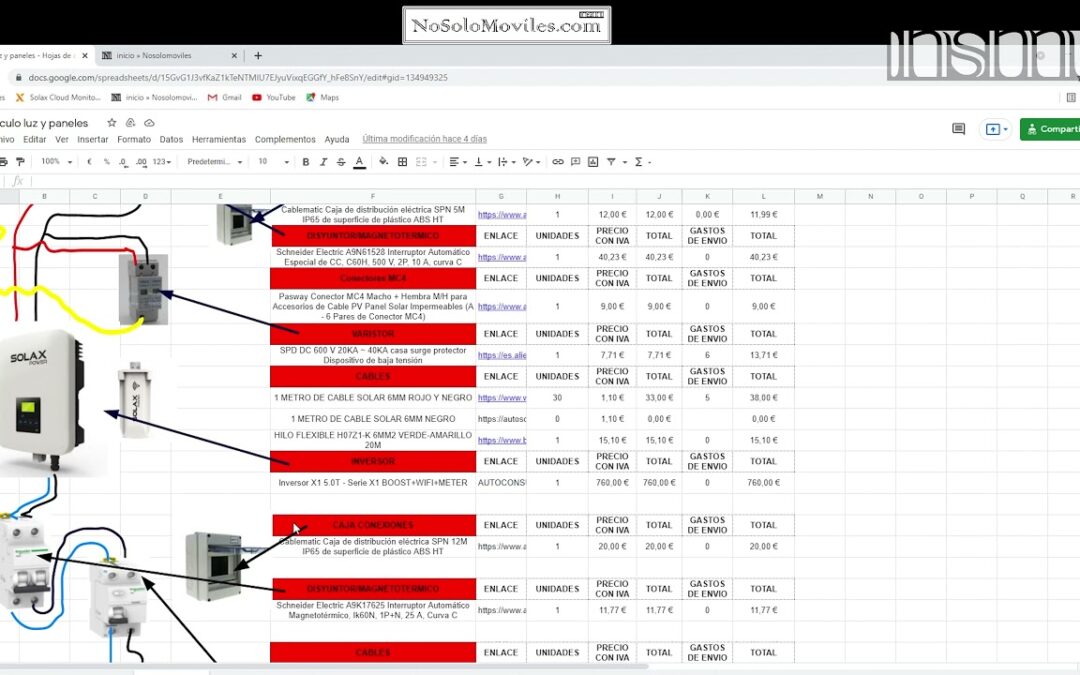Open link for Schneider A9N61528 row
Viewport: 1080px width, 675px height.
[501, 258]
